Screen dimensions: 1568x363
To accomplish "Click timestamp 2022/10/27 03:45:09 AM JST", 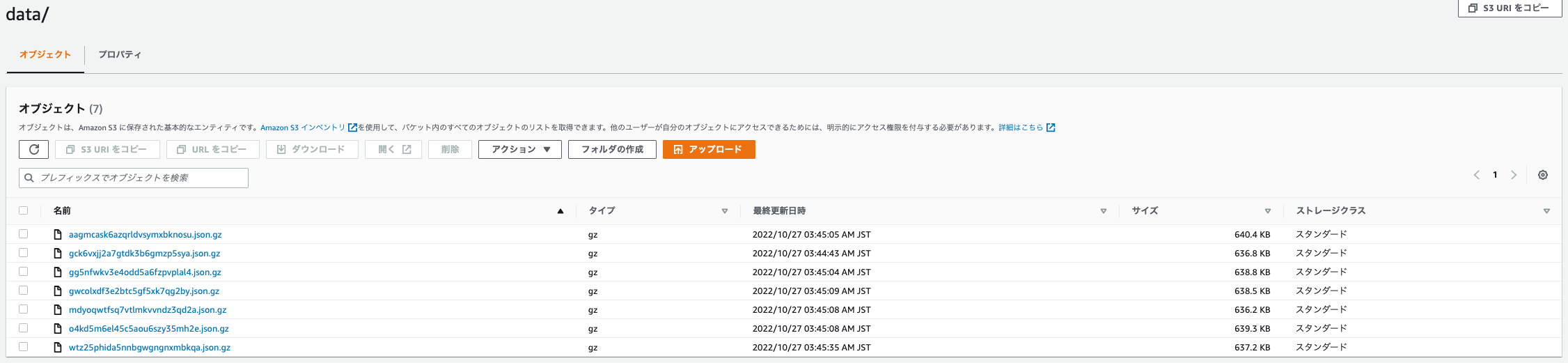I will [811, 291].
